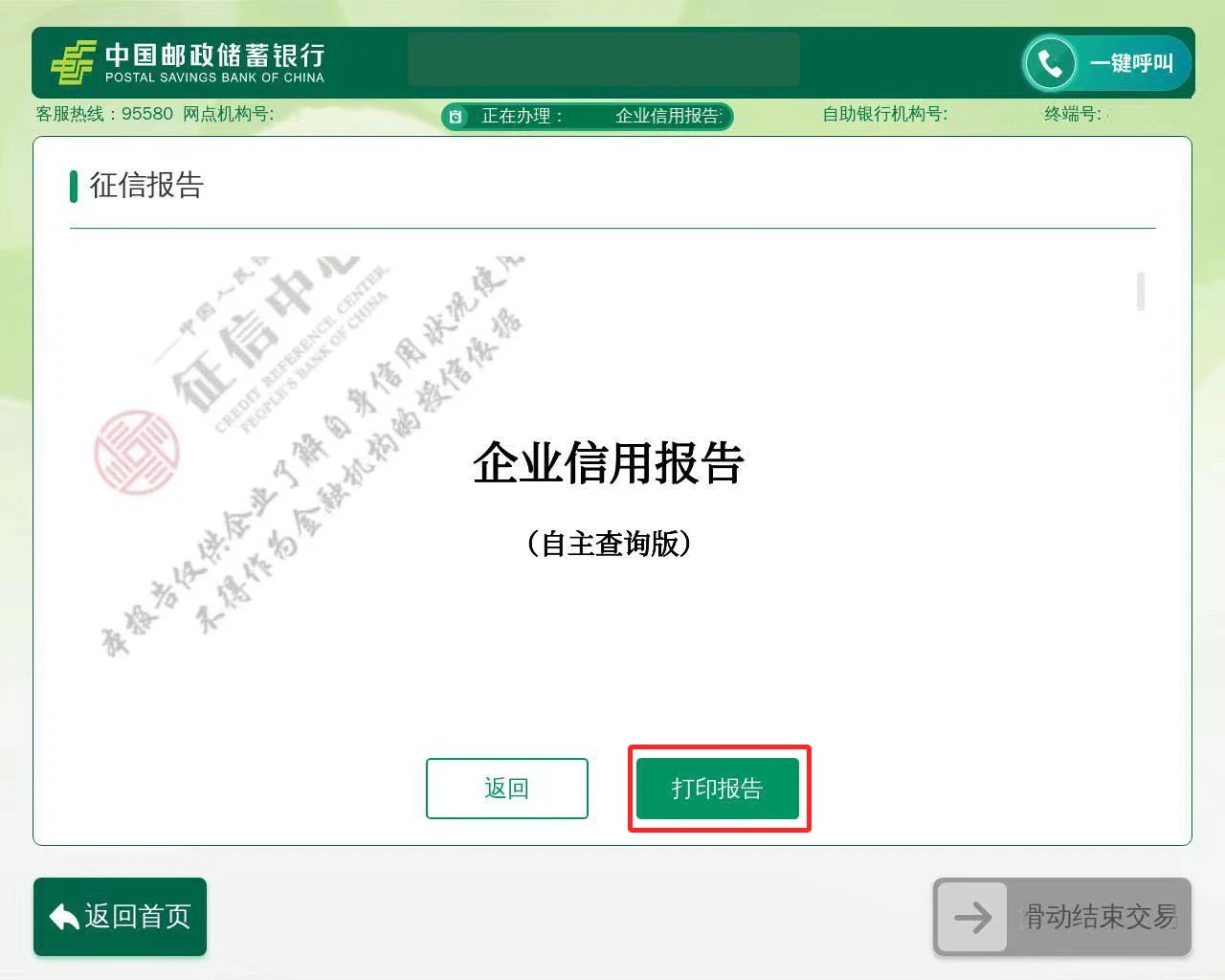1225x980 pixels.
Task: Click the (自主查询版) subtitle
Action: tap(609, 544)
